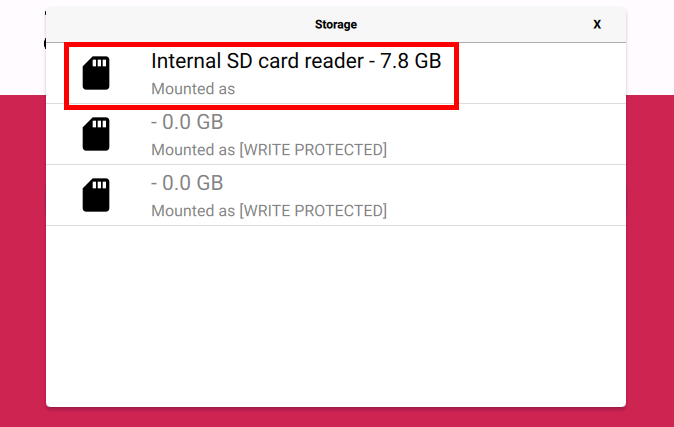674x427 pixels.
Task: Click the Storage dialog title
Action: pos(336,25)
